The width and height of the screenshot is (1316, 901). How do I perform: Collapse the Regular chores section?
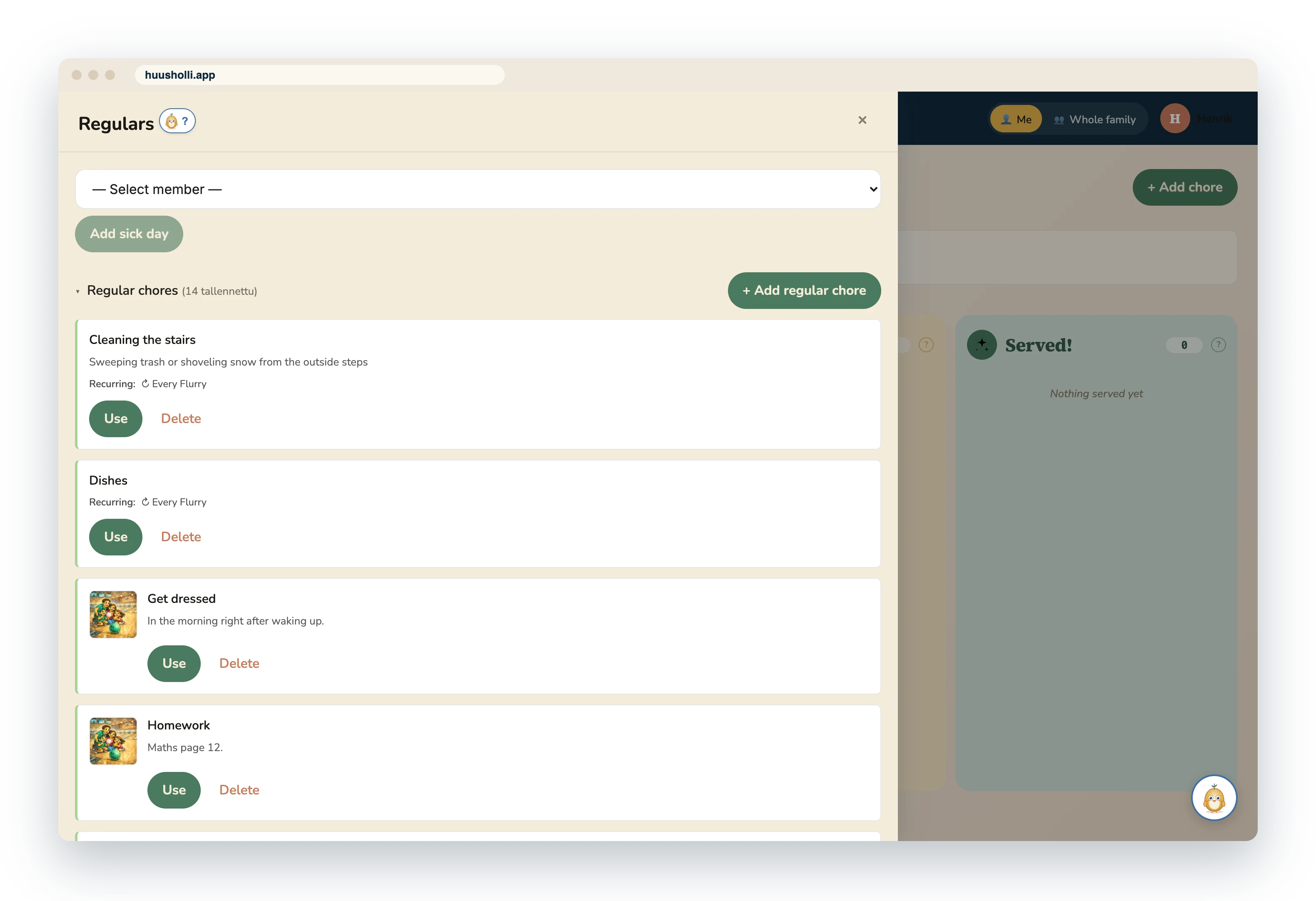point(78,291)
